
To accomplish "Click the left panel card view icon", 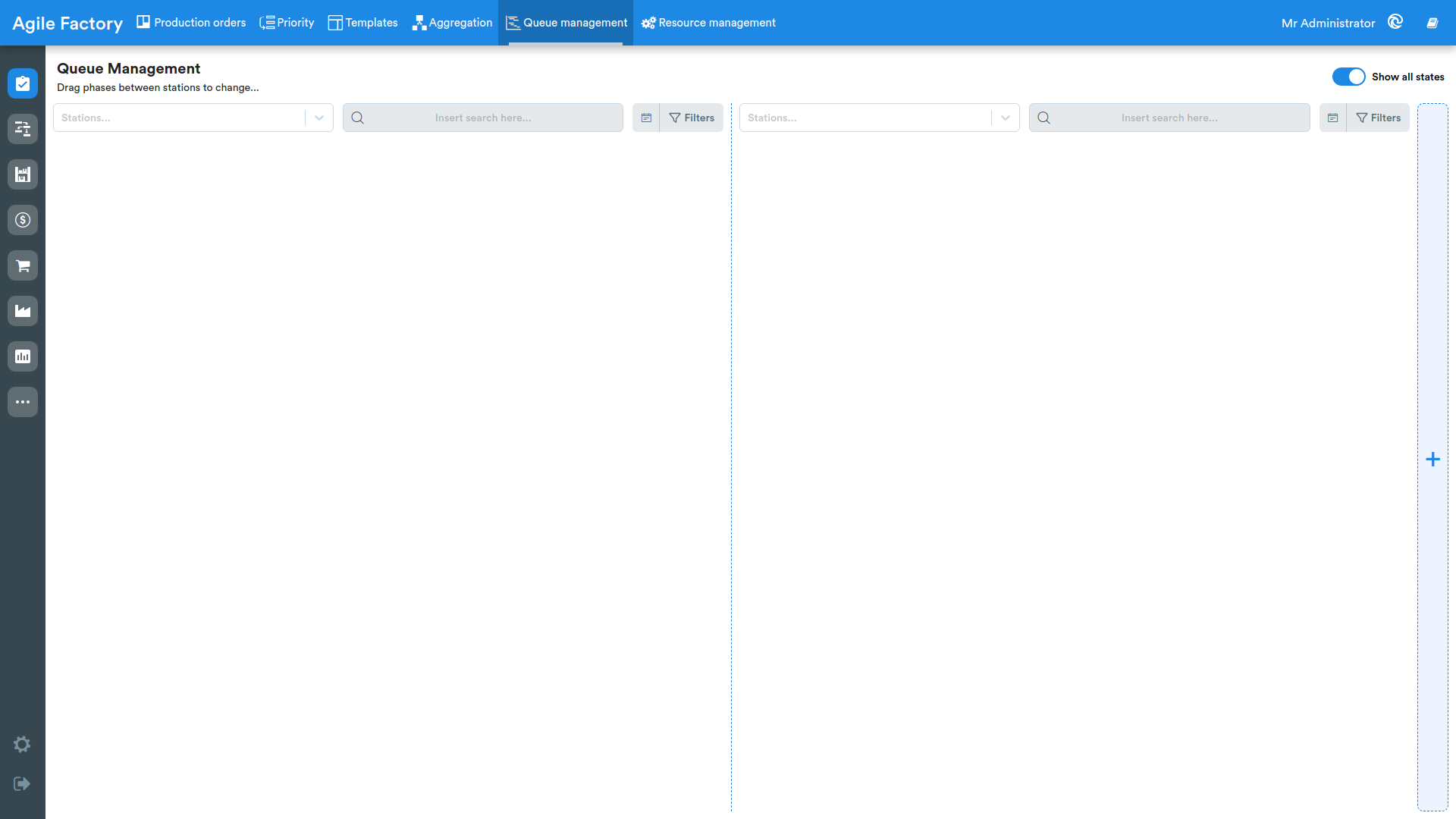I will pyautogui.click(x=646, y=118).
